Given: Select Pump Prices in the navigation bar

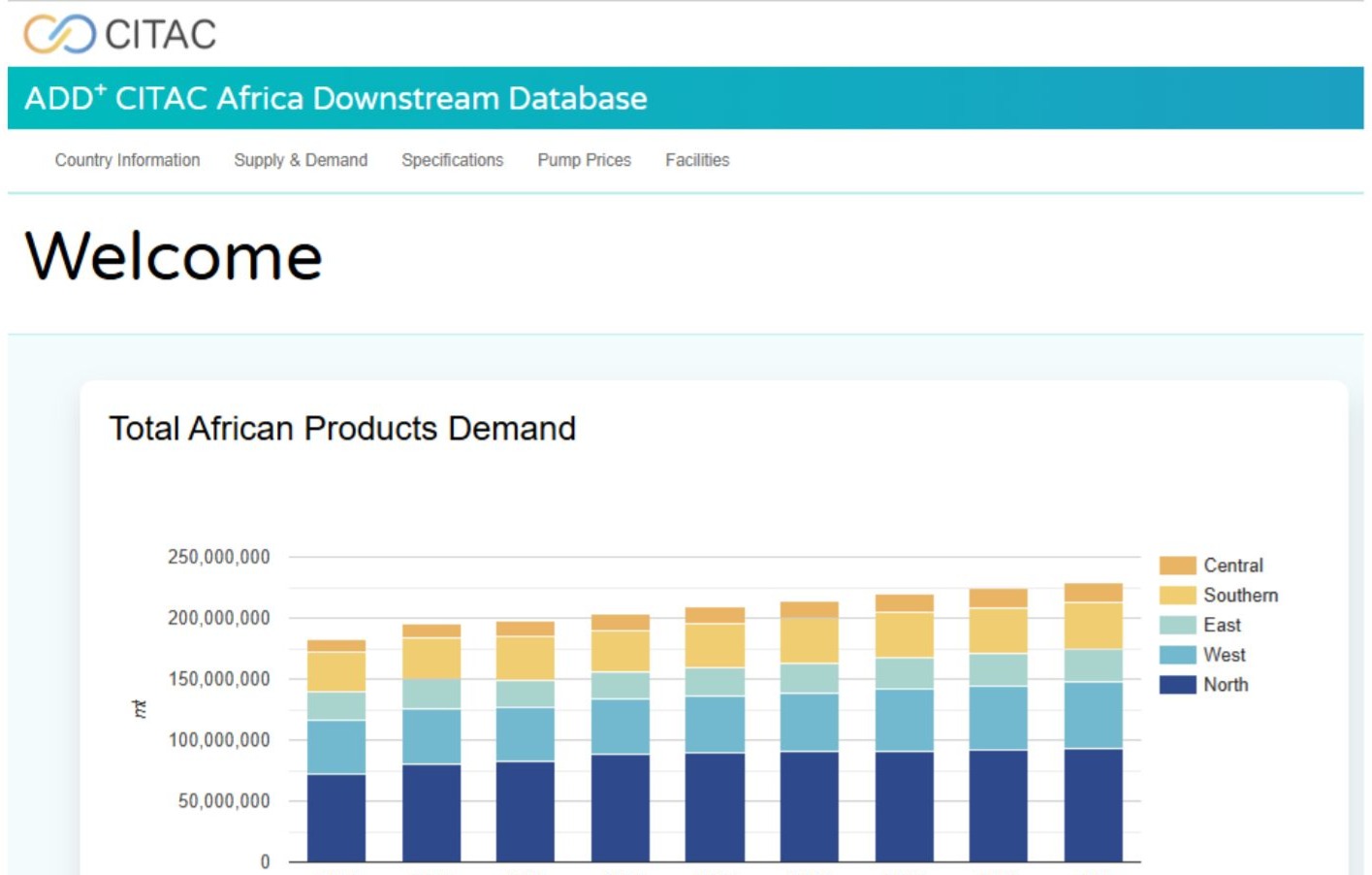Looking at the screenshot, I should click(x=584, y=160).
